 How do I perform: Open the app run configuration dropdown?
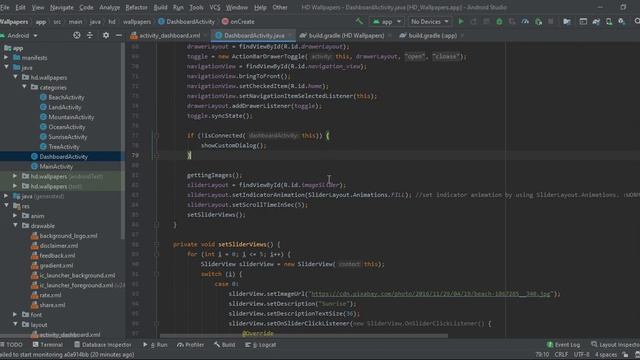point(387,22)
